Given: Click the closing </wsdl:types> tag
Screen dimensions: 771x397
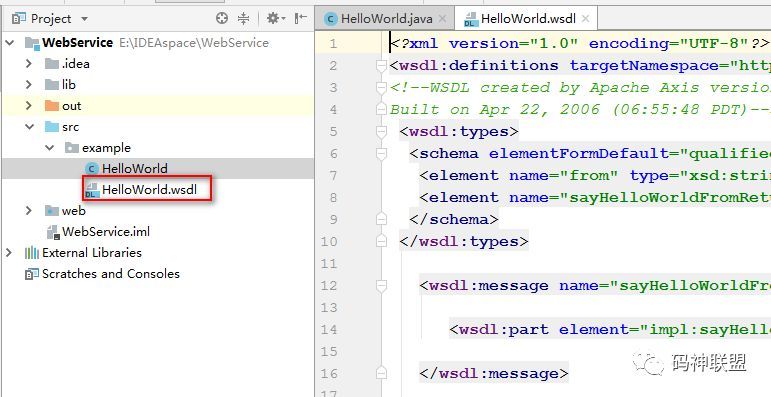Looking at the screenshot, I should click(464, 242).
